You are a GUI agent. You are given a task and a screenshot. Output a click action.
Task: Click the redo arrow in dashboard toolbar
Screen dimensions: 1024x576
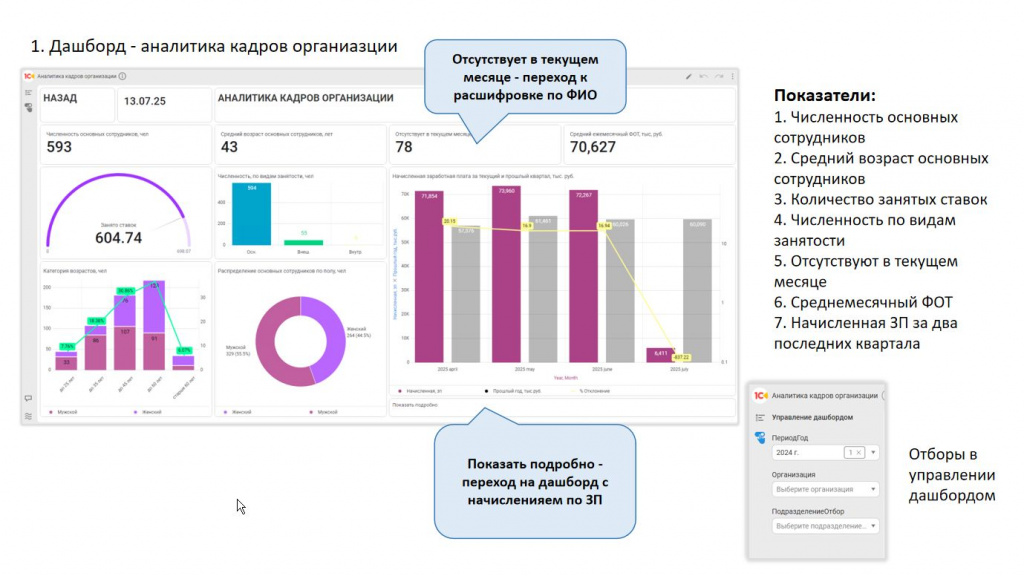(x=718, y=76)
